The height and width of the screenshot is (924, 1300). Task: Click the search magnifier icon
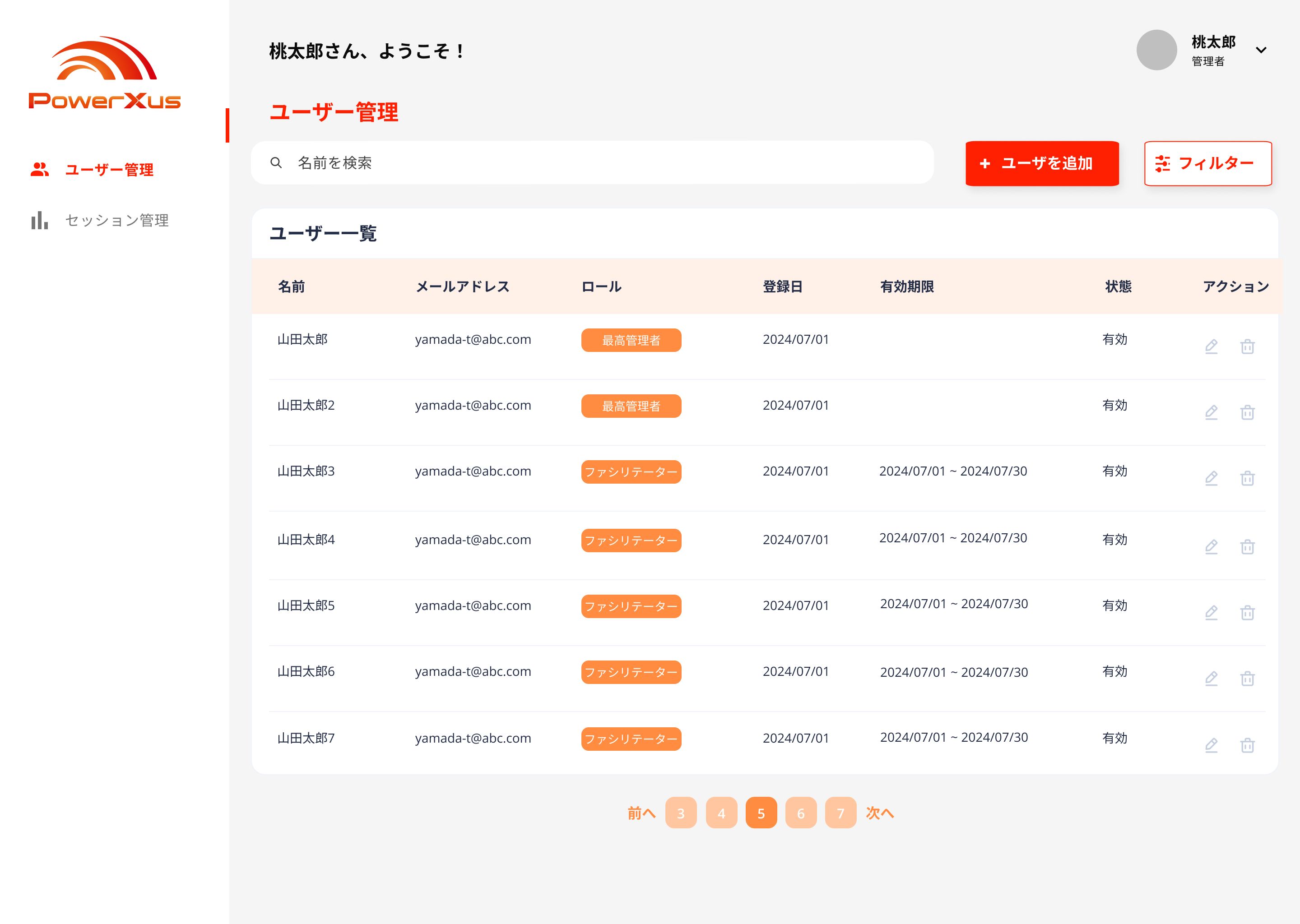[276, 163]
